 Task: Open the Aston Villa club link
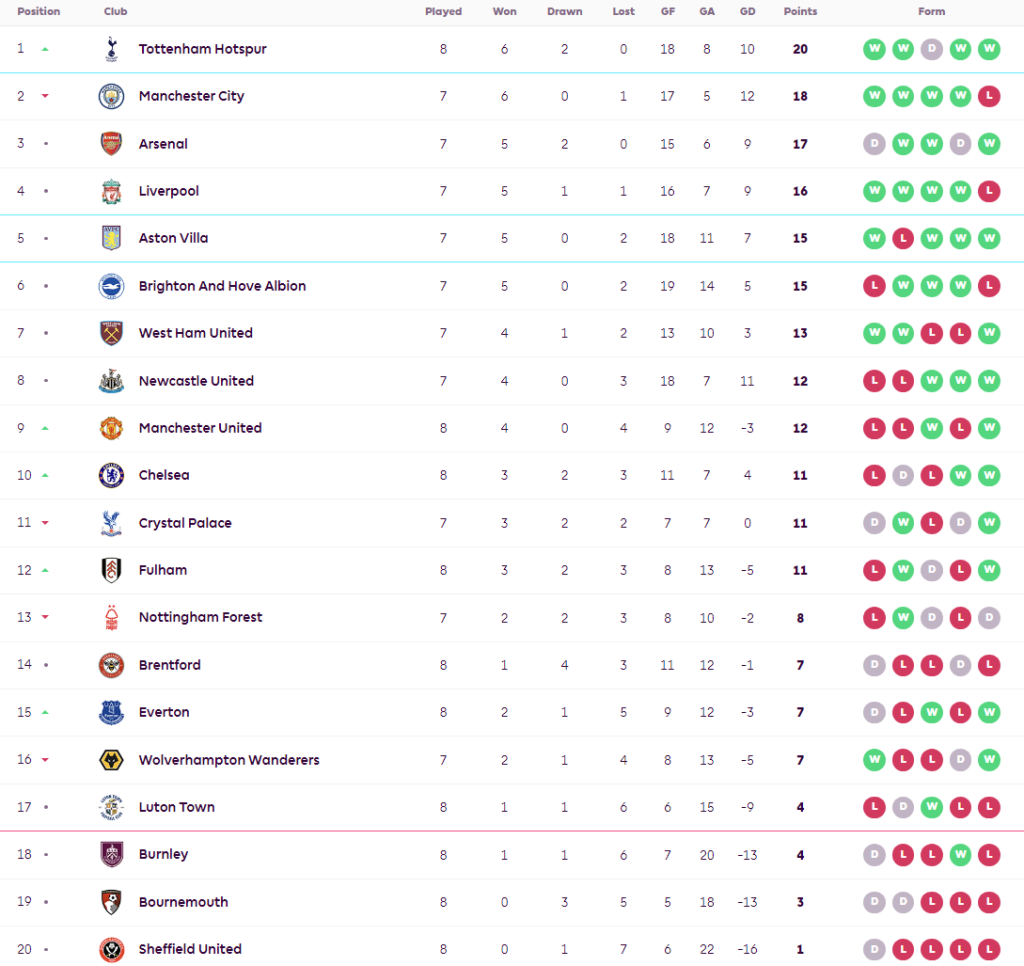[173, 238]
